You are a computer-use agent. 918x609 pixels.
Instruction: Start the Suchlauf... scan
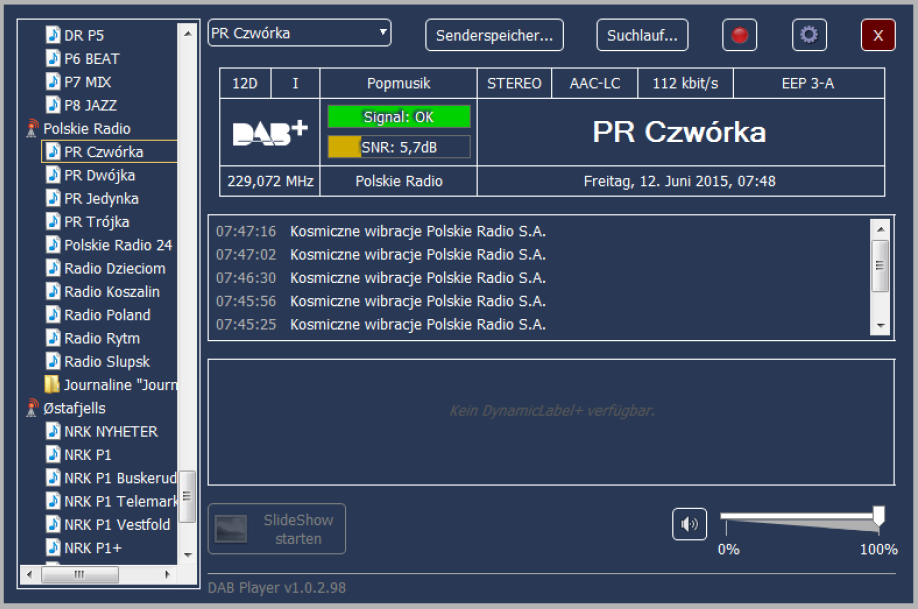(642, 35)
